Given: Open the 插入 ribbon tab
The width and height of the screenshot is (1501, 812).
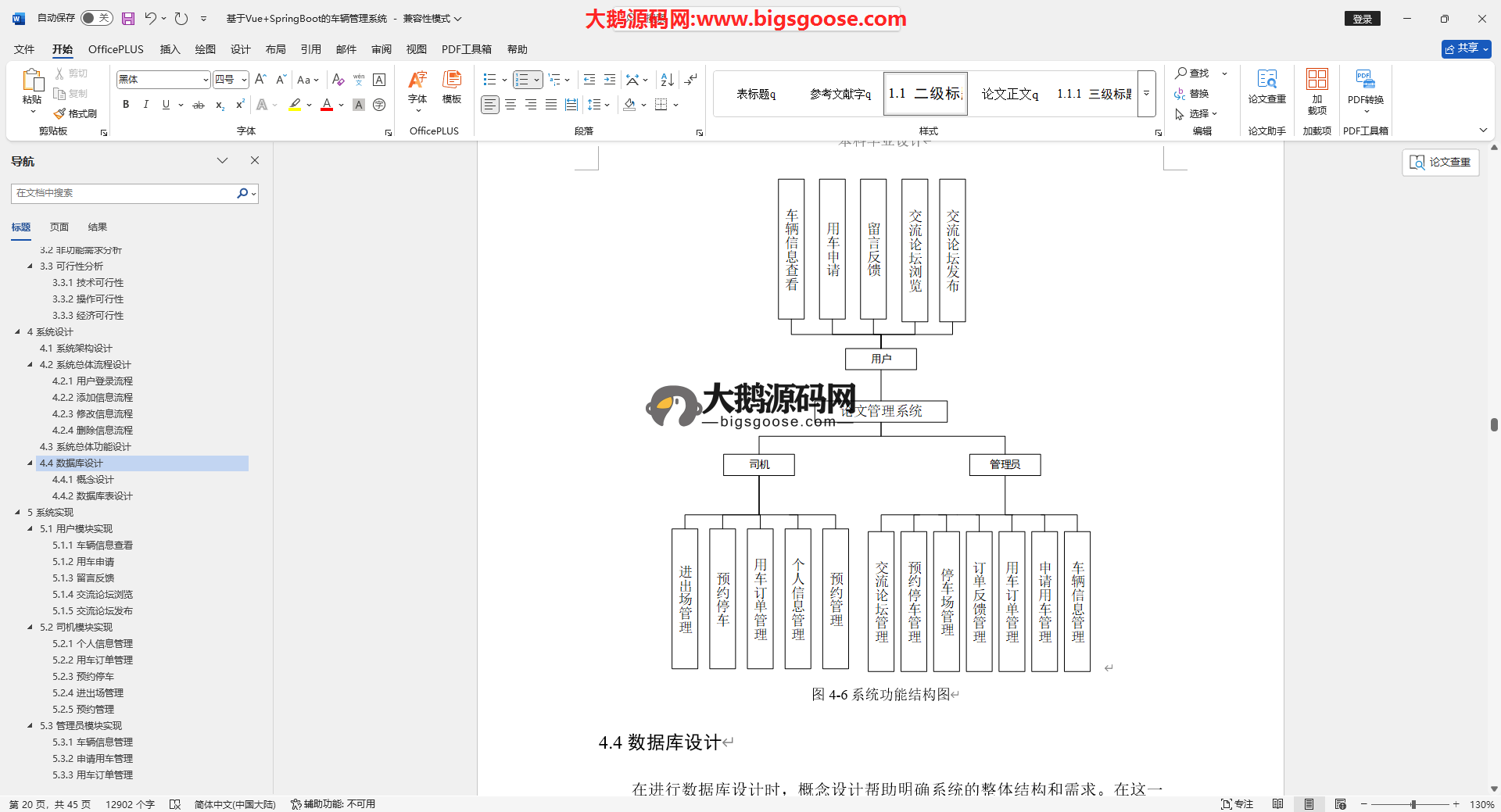Looking at the screenshot, I should click(x=170, y=49).
